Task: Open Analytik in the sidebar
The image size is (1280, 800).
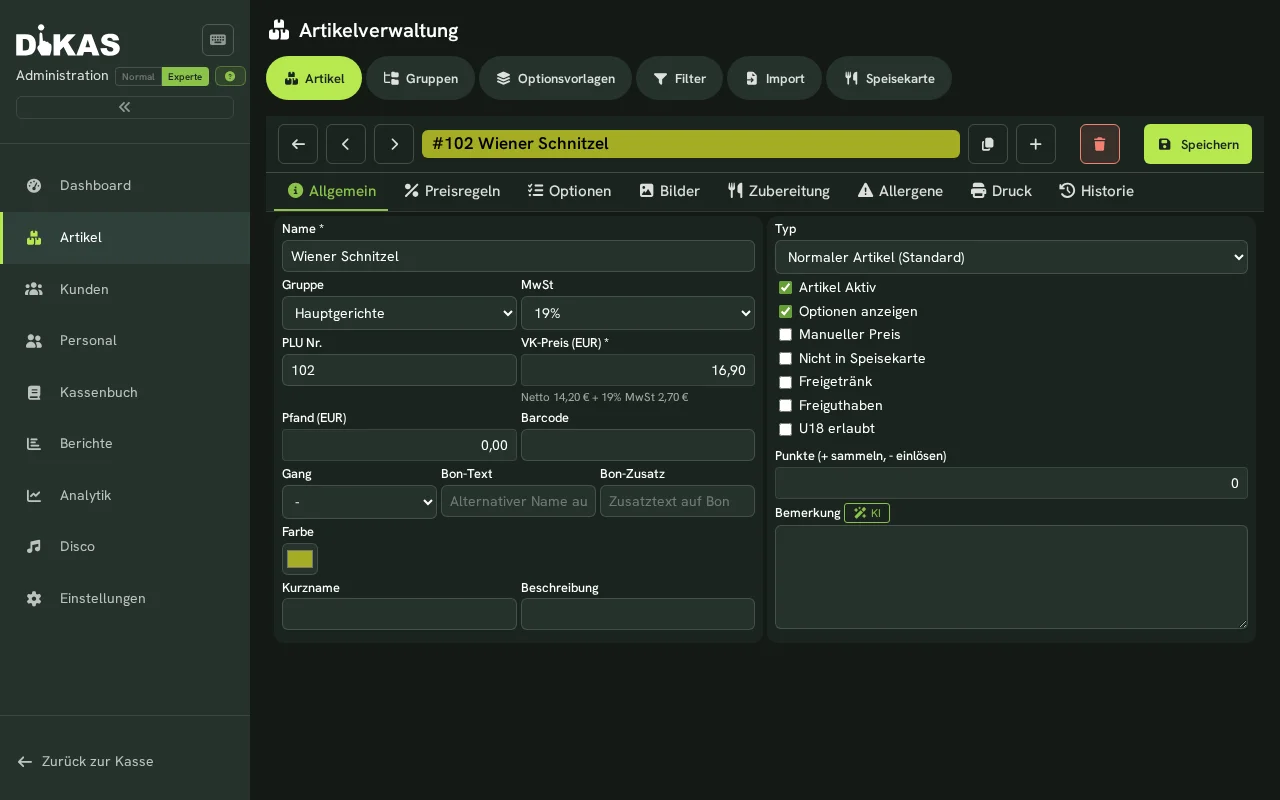Action: pos(125,495)
